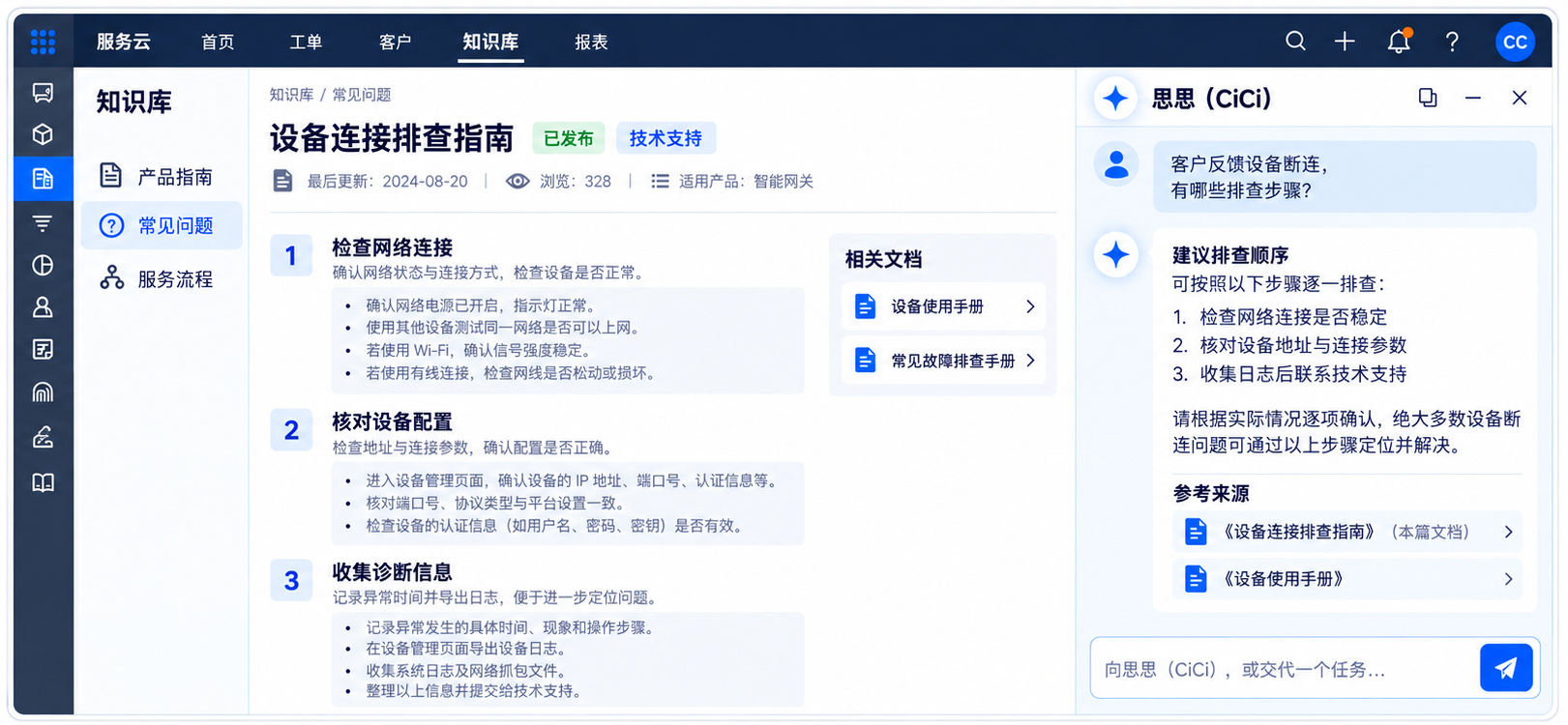1568x725 pixels.
Task: Open the help question mark icon
Action: point(1452,42)
